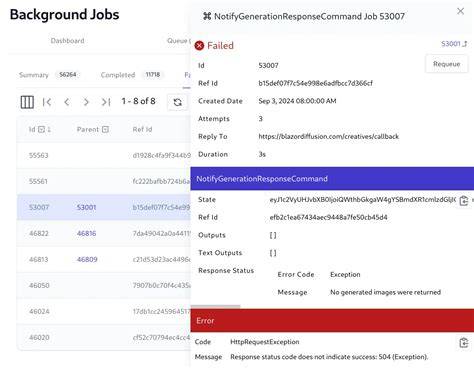Click Ref Id starting with c21d53d23ac
This screenshot has width=474, height=369.
coord(161,259)
